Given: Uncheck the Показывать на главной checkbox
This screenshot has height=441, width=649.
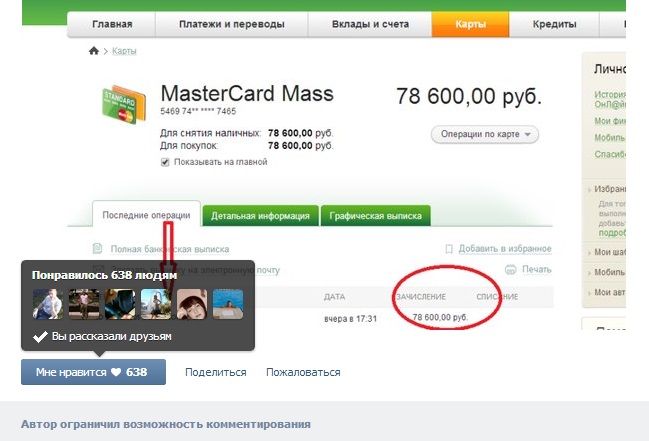Looking at the screenshot, I should point(165,162).
